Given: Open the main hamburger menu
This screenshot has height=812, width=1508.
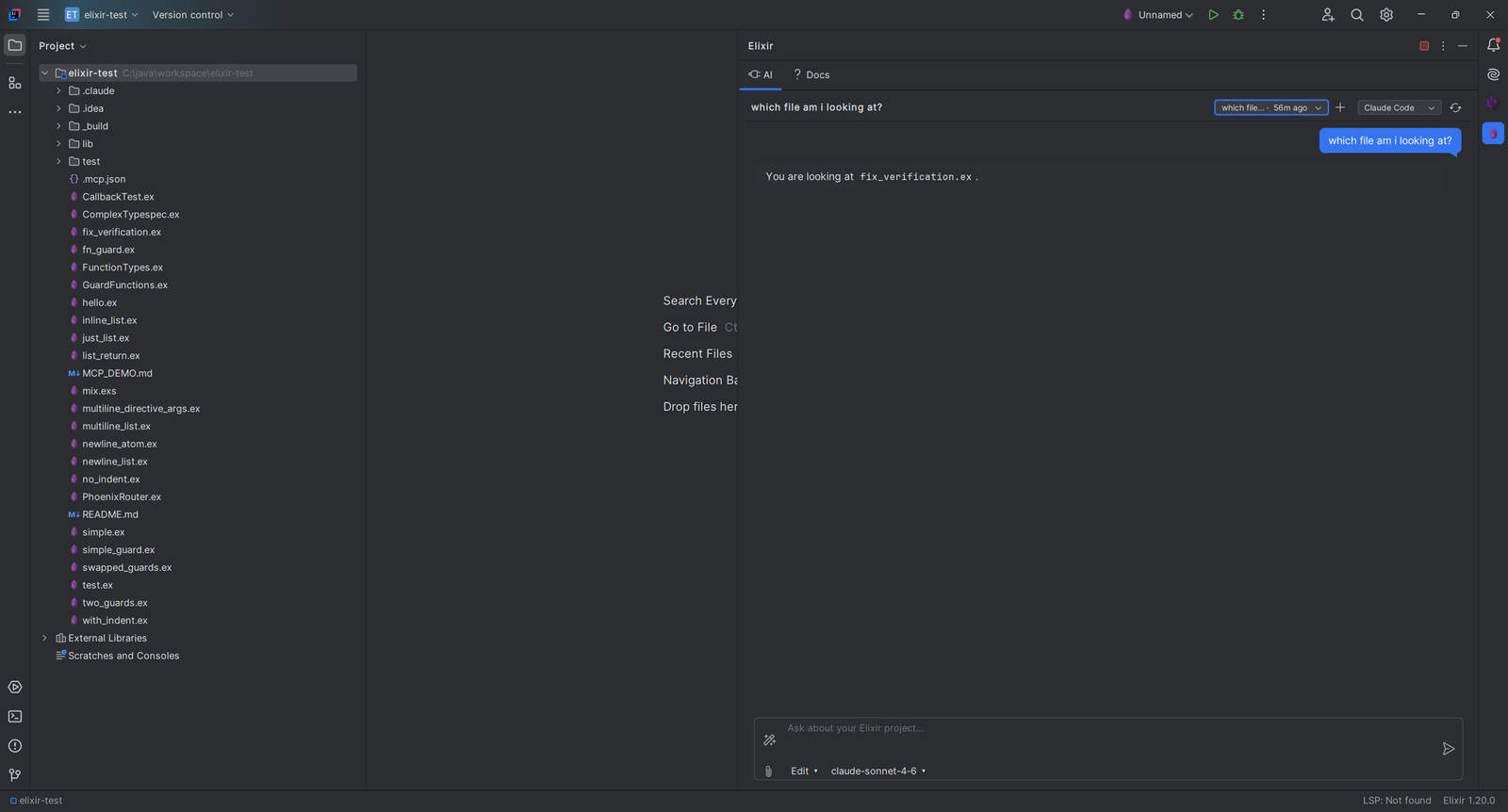Looking at the screenshot, I should coord(43,15).
